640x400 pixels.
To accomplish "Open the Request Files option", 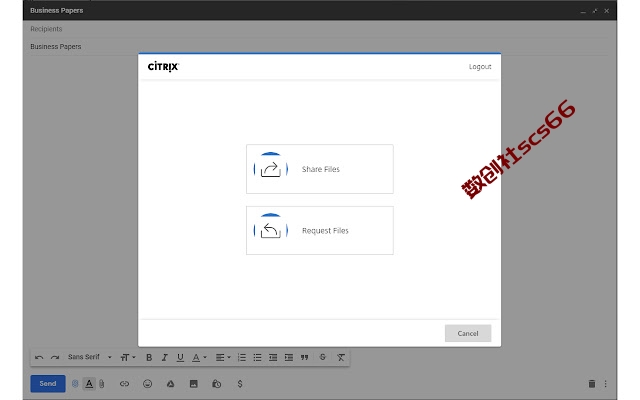I will pyautogui.click(x=320, y=231).
